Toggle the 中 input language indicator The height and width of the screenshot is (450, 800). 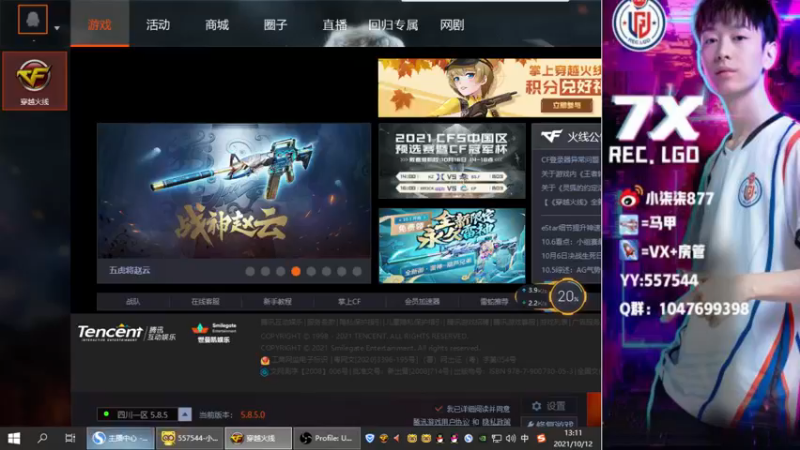coord(525,438)
